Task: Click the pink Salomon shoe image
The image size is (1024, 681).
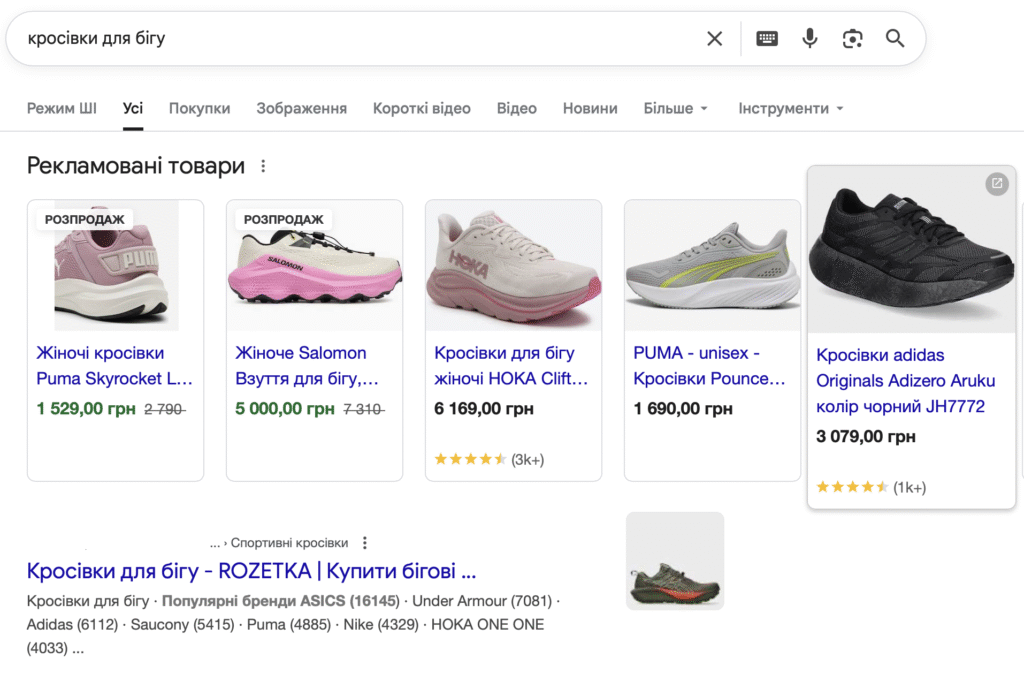Action: tap(314, 266)
